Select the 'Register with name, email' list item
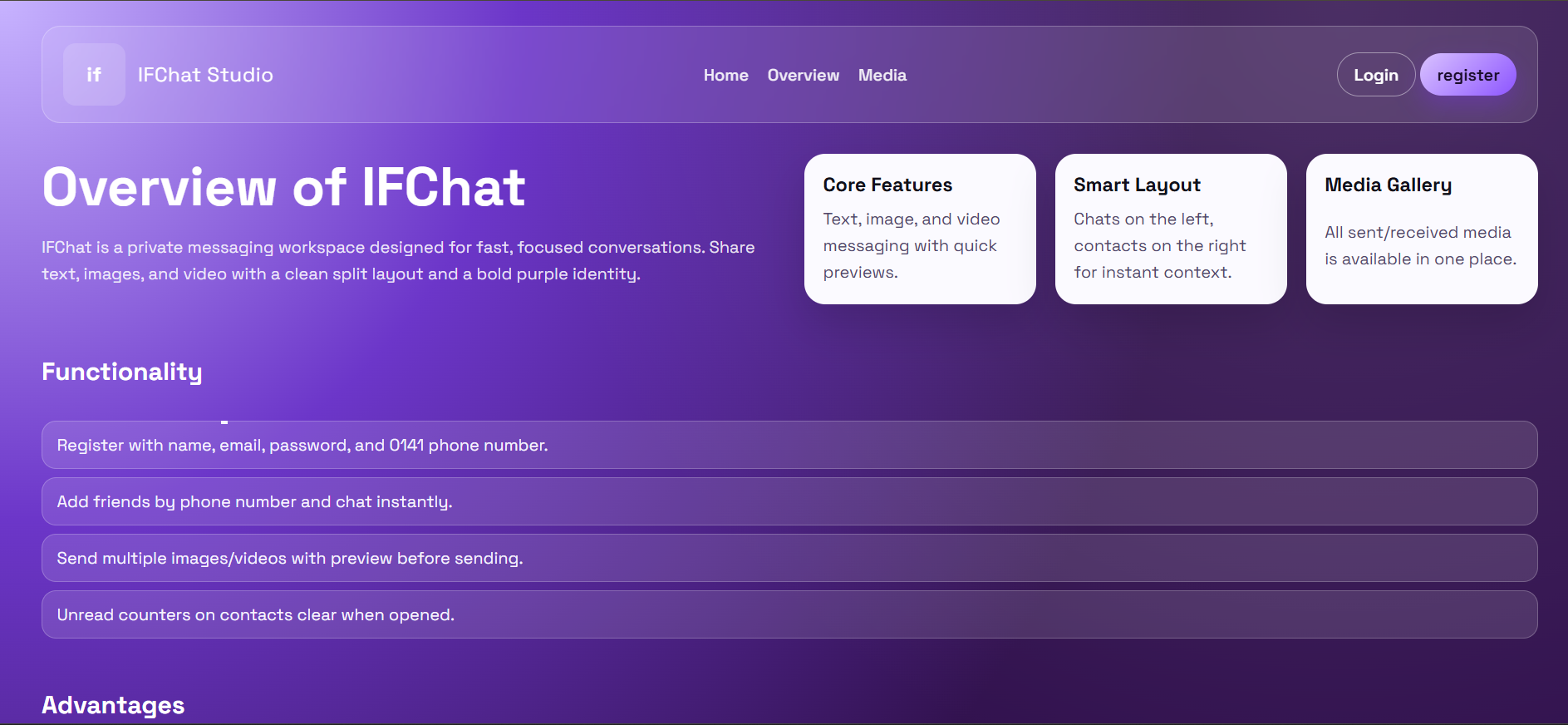This screenshot has height=725, width=1568. tap(302, 445)
